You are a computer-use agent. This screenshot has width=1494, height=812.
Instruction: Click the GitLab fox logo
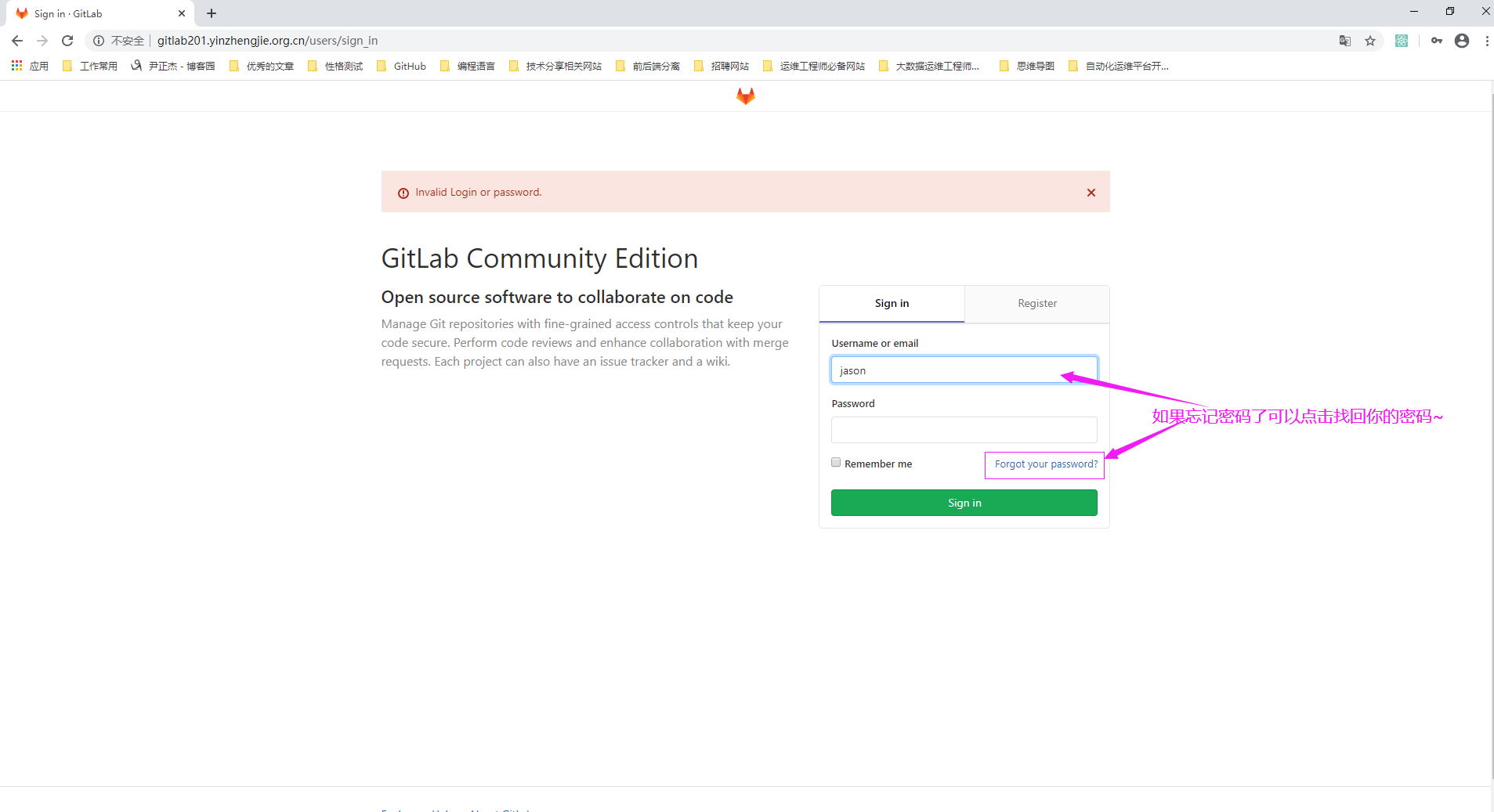pyautogui.click(x=745, y=96)
